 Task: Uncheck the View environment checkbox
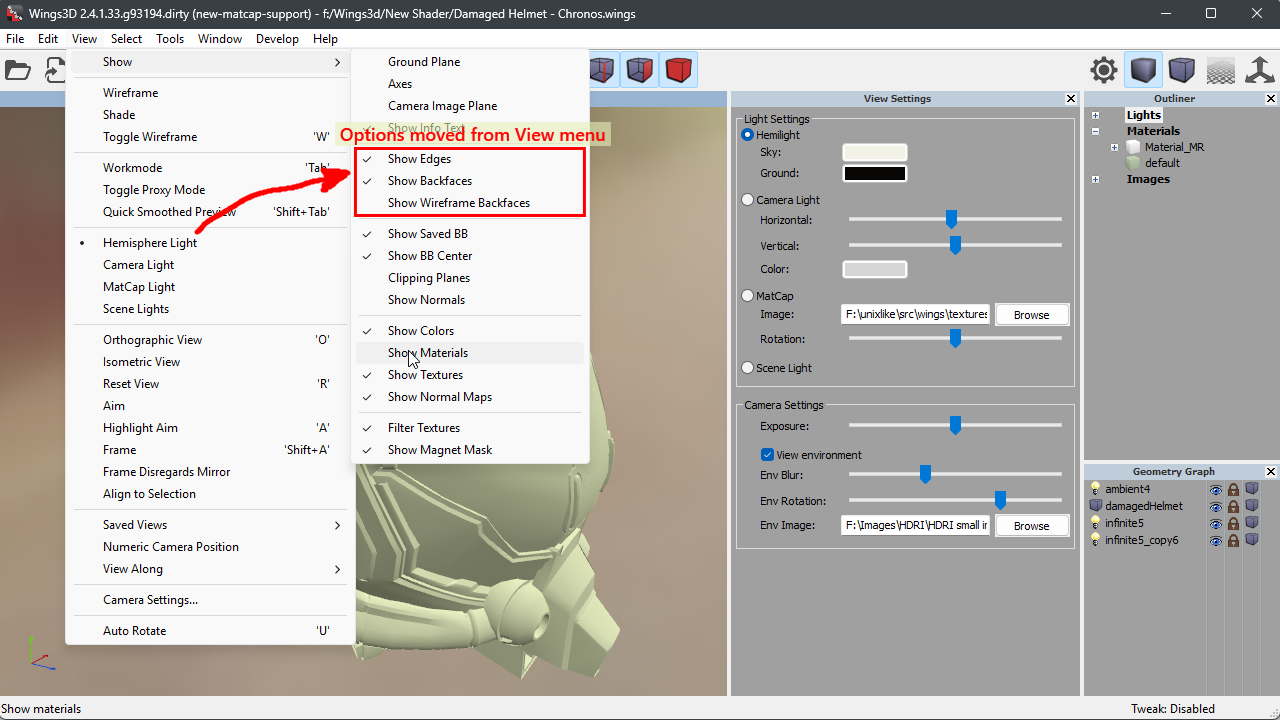(767, 455)
